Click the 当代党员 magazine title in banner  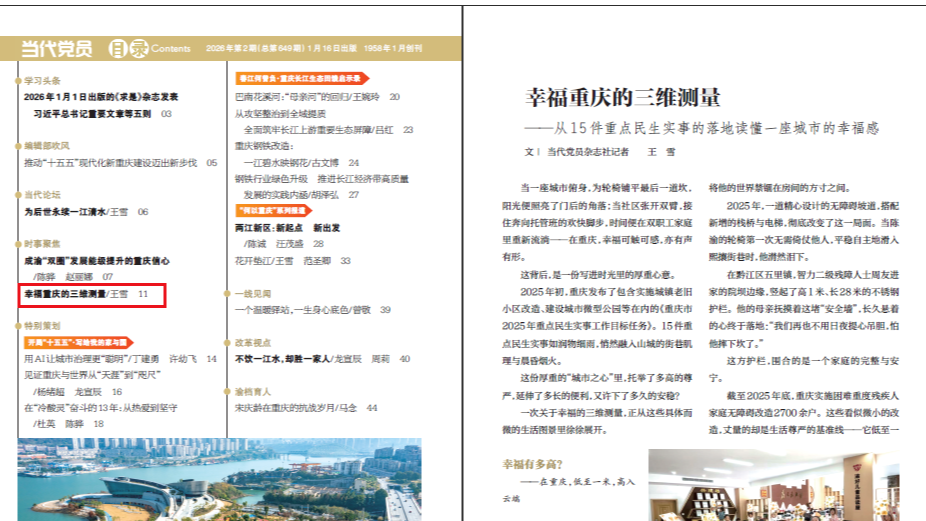pos(57,48)
